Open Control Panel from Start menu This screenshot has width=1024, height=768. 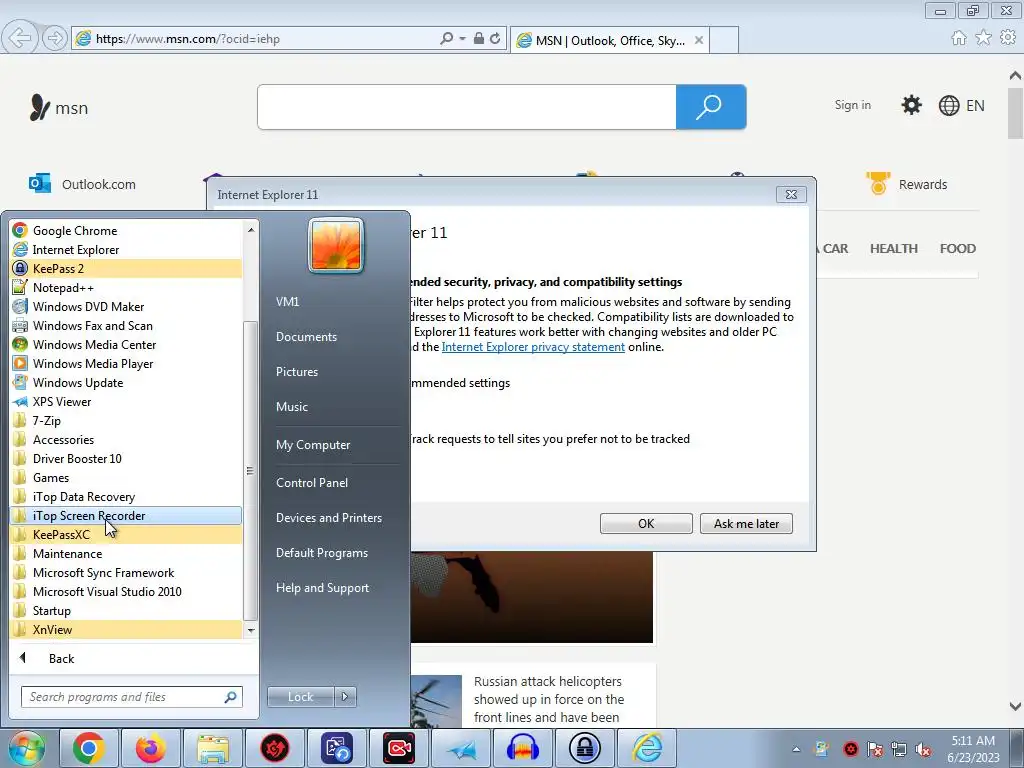312,483
